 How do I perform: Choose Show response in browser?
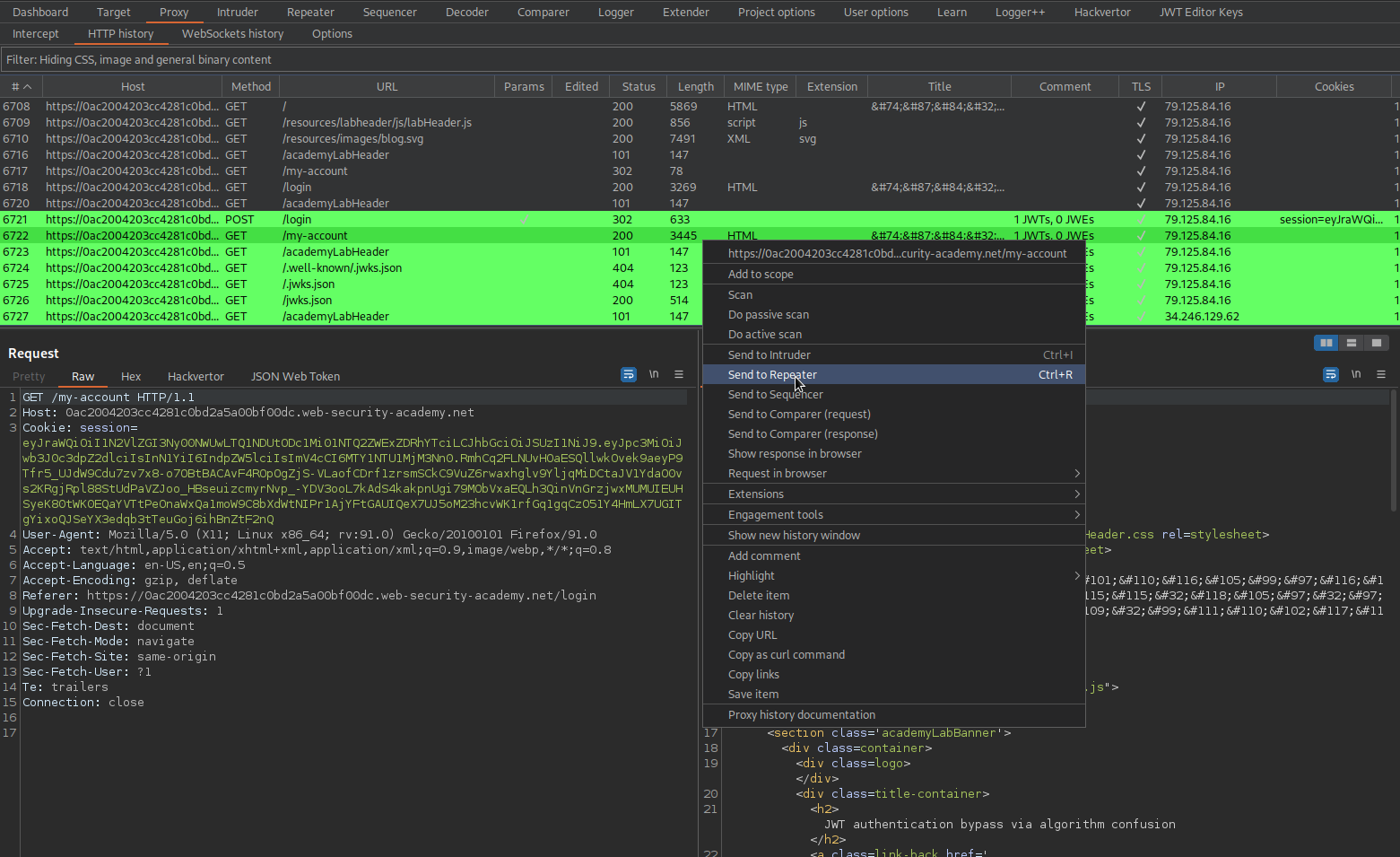(893, 454)
